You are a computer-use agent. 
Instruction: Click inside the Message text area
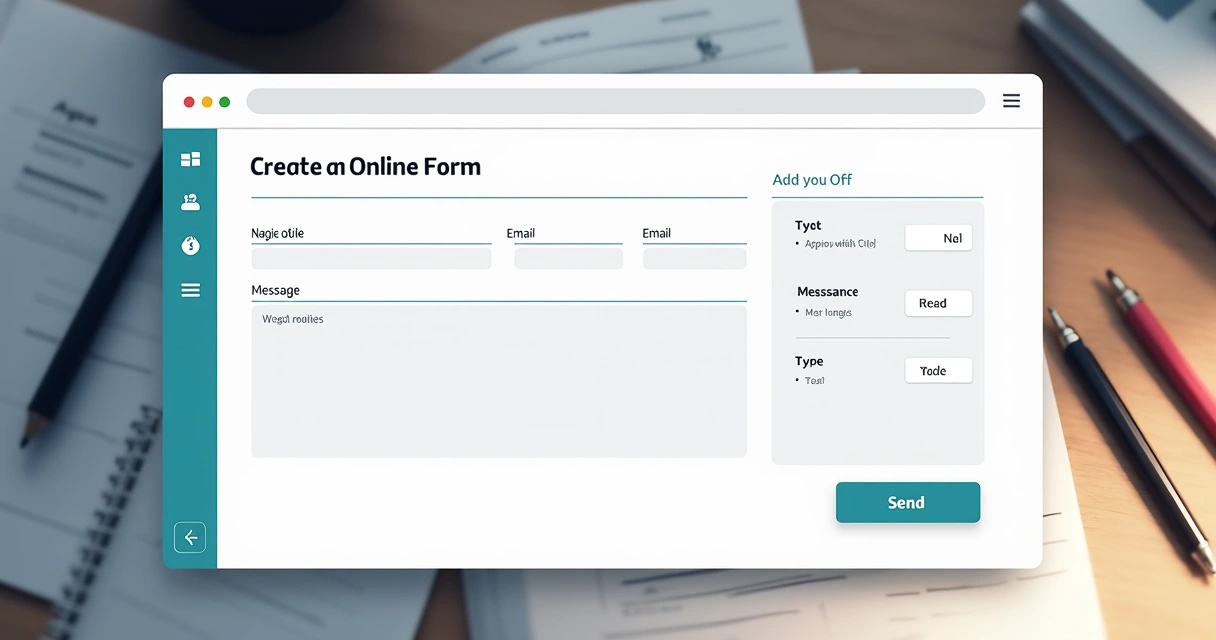pos(498,381)
